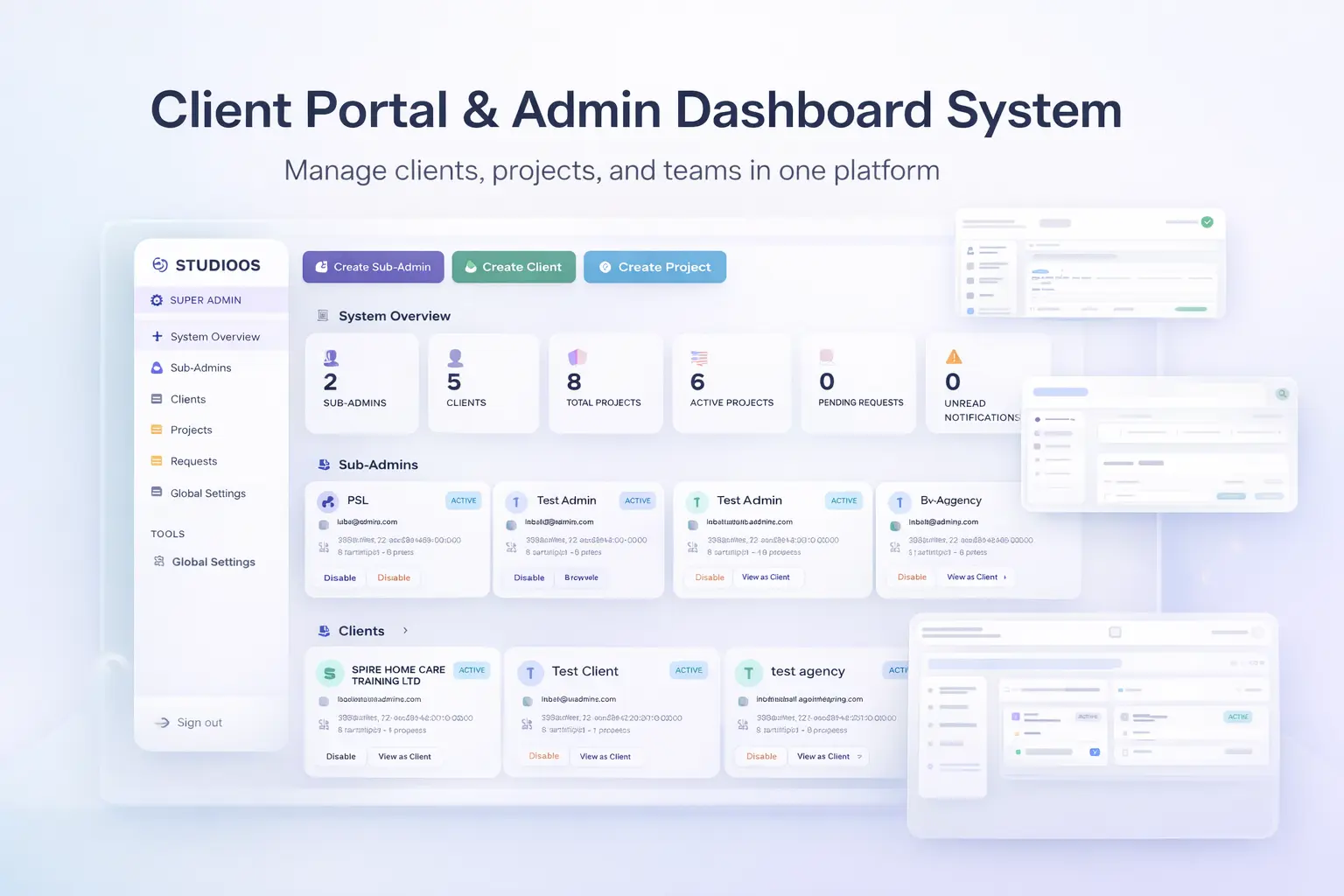Click the Create Sub-Admin button
This screenshot has width=1344, height=896.
[x=373, y=267]
